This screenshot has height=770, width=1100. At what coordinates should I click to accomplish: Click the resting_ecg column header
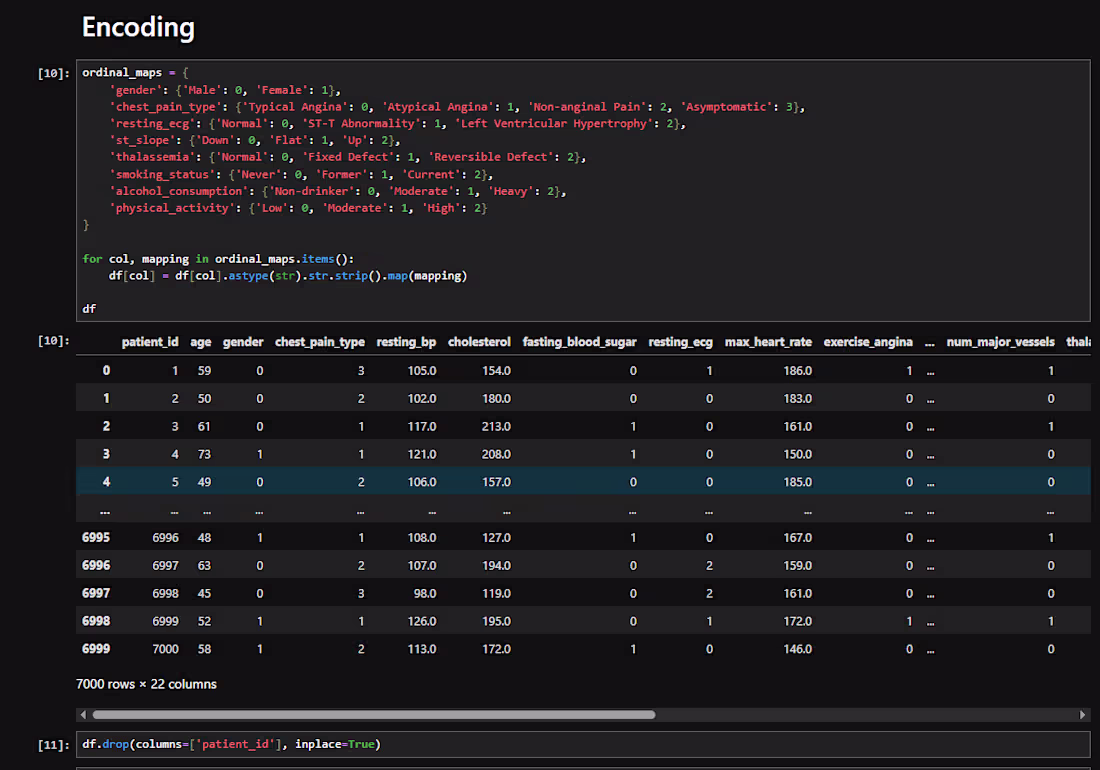pyautogui.click(x=680, y=342)
